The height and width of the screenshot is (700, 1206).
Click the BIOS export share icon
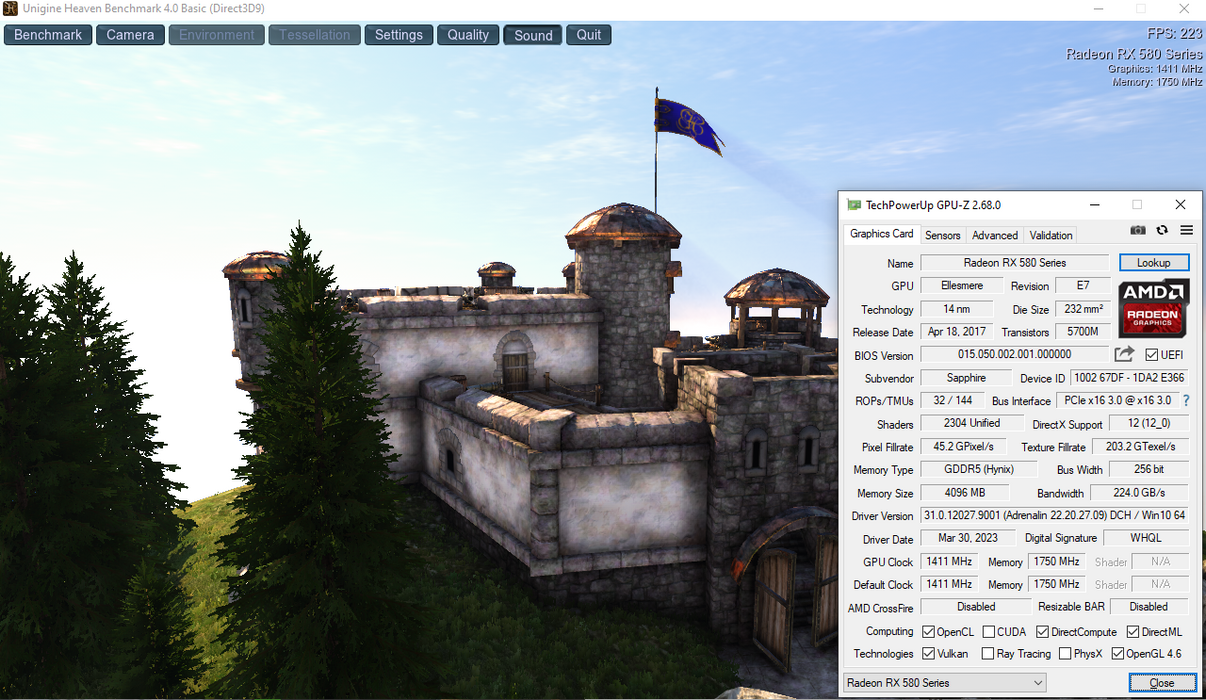point(1124,354)
